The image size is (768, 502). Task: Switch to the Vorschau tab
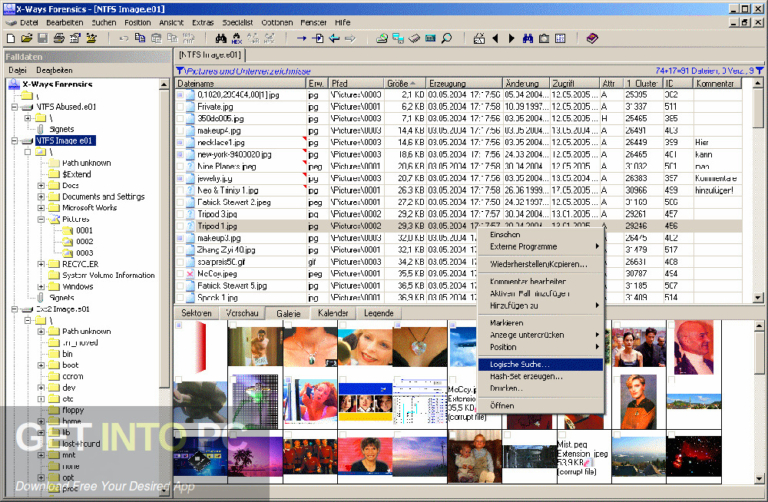point(242,313)
